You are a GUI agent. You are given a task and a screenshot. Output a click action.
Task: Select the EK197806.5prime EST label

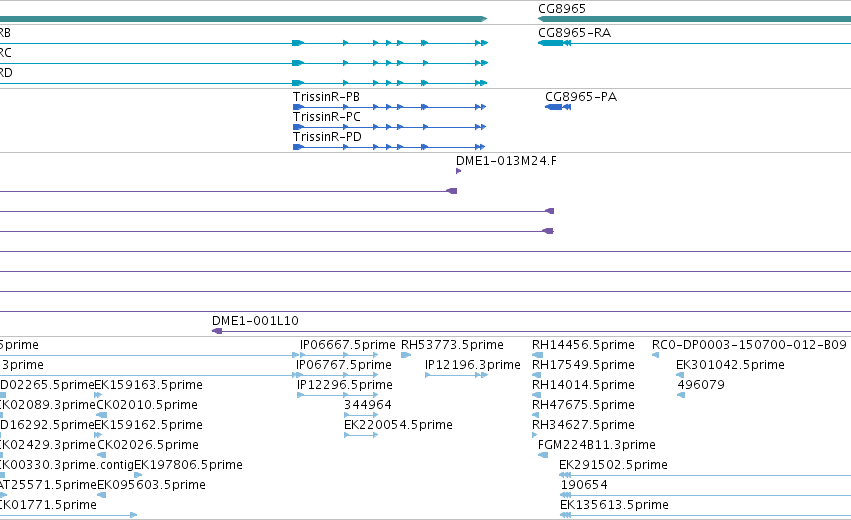[x=188, y=465]
